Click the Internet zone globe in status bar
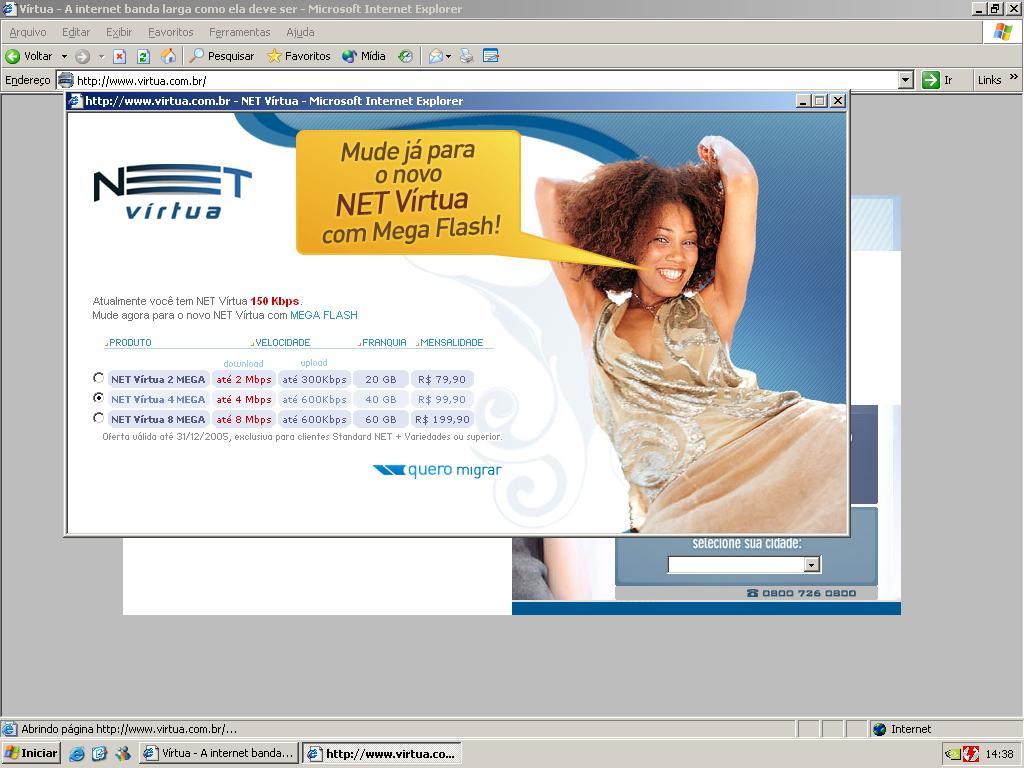This screenshot has height=768, width=1024. pos(880,729)
